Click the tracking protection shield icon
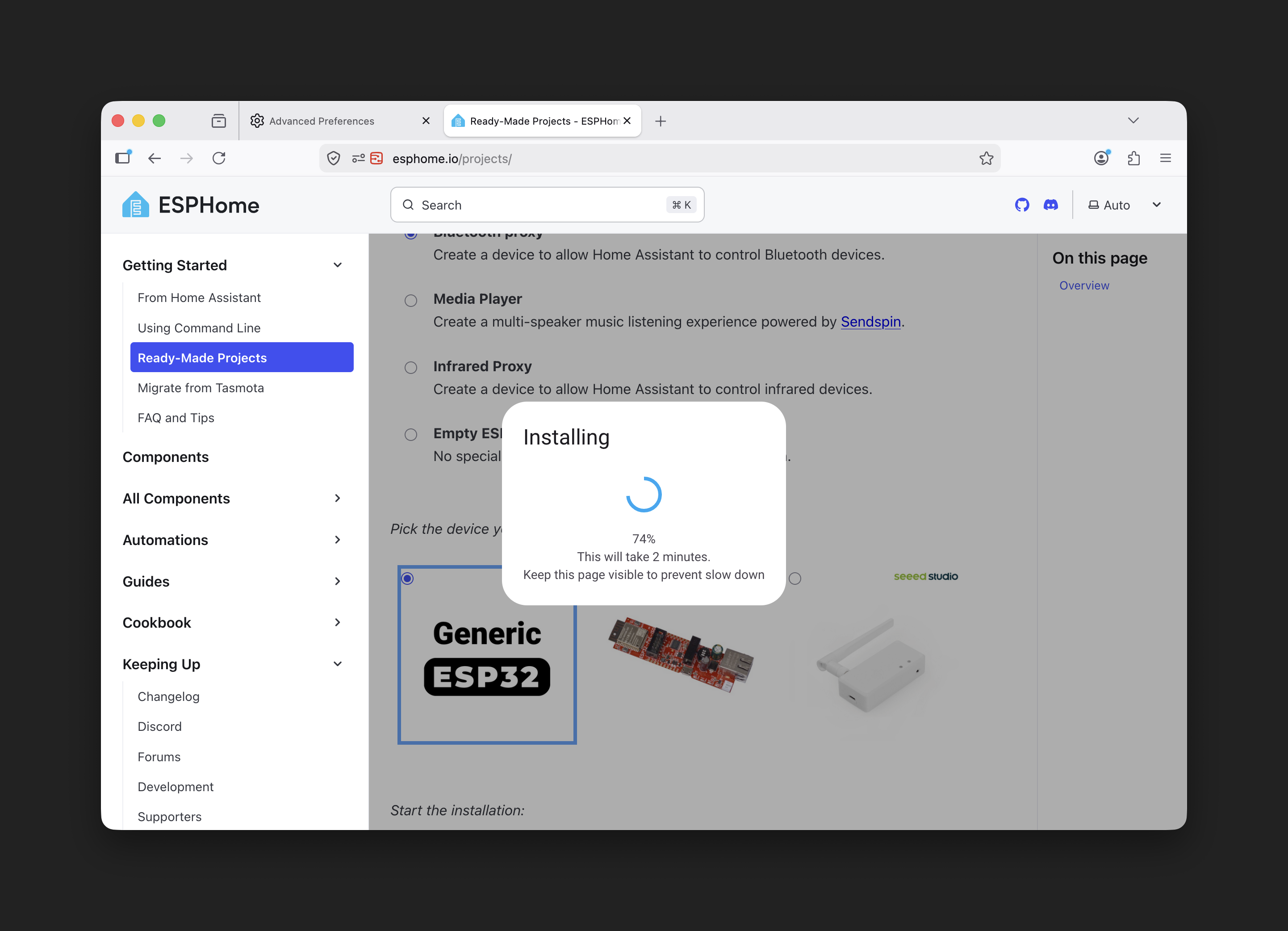This screenshot has width=1288, height=931. tap(333, 159)
